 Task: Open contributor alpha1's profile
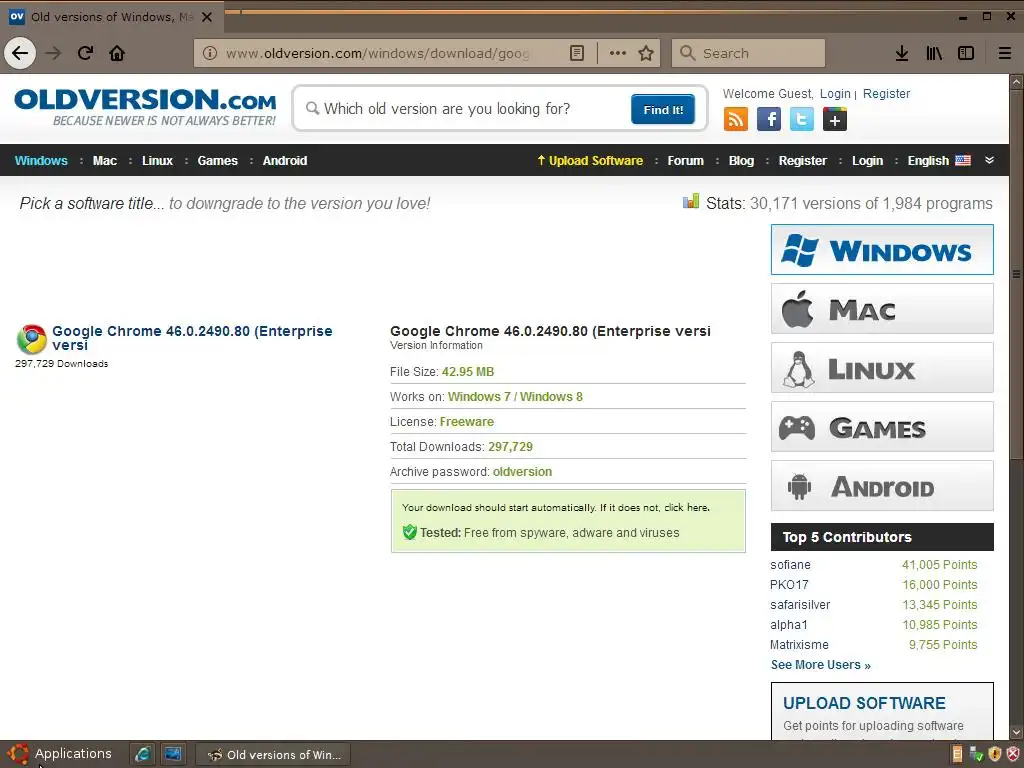788,625
